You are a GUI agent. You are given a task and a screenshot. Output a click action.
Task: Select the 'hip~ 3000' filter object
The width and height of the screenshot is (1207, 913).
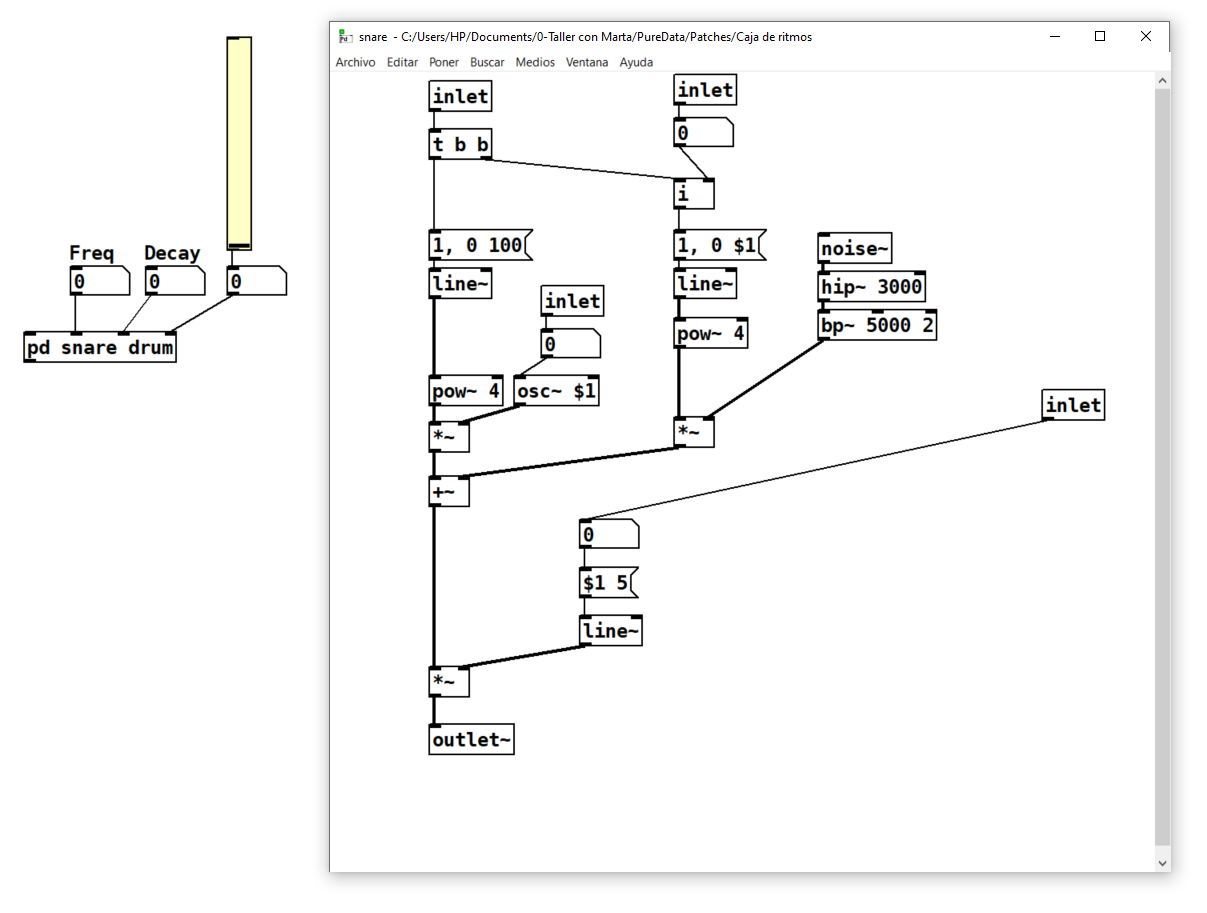(872, 288)
